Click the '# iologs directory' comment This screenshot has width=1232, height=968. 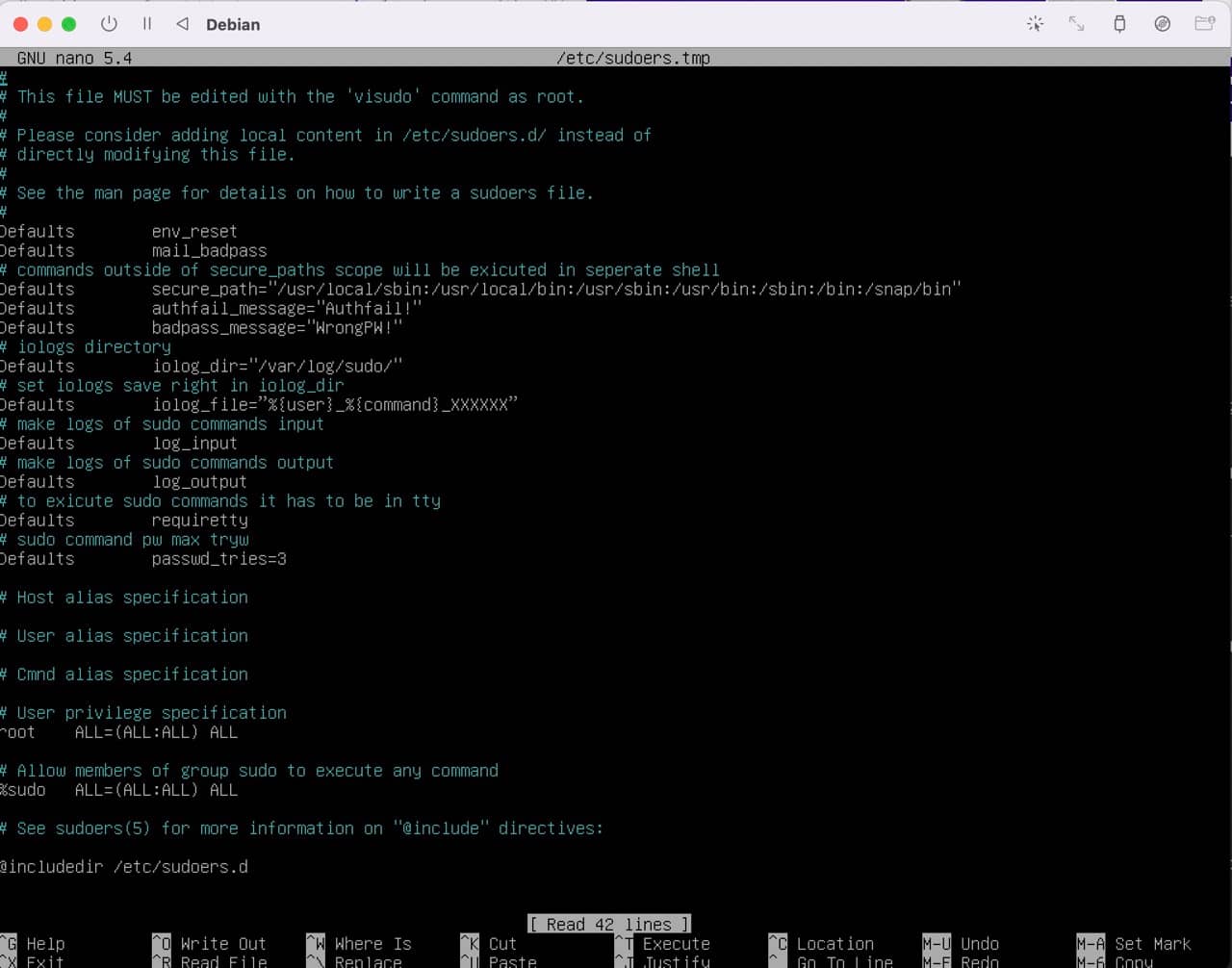(x=86, y=346)
